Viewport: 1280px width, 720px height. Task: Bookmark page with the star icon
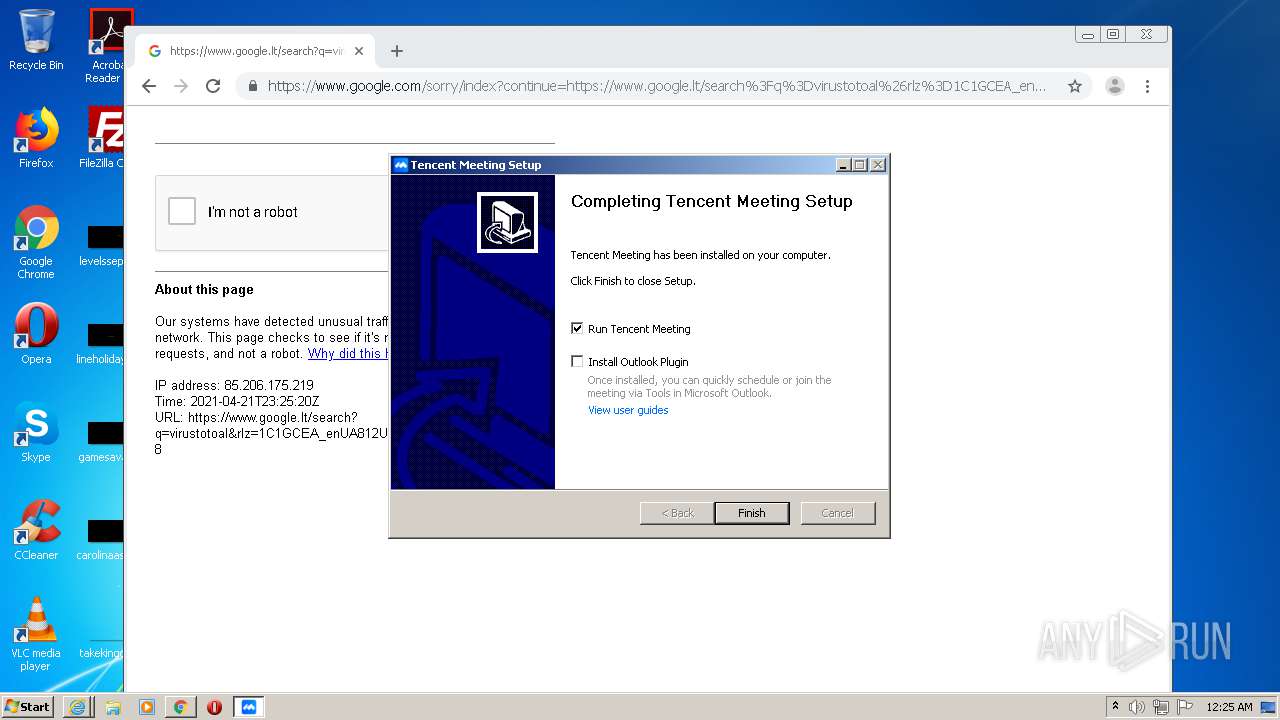click(x=1075, y=86)
